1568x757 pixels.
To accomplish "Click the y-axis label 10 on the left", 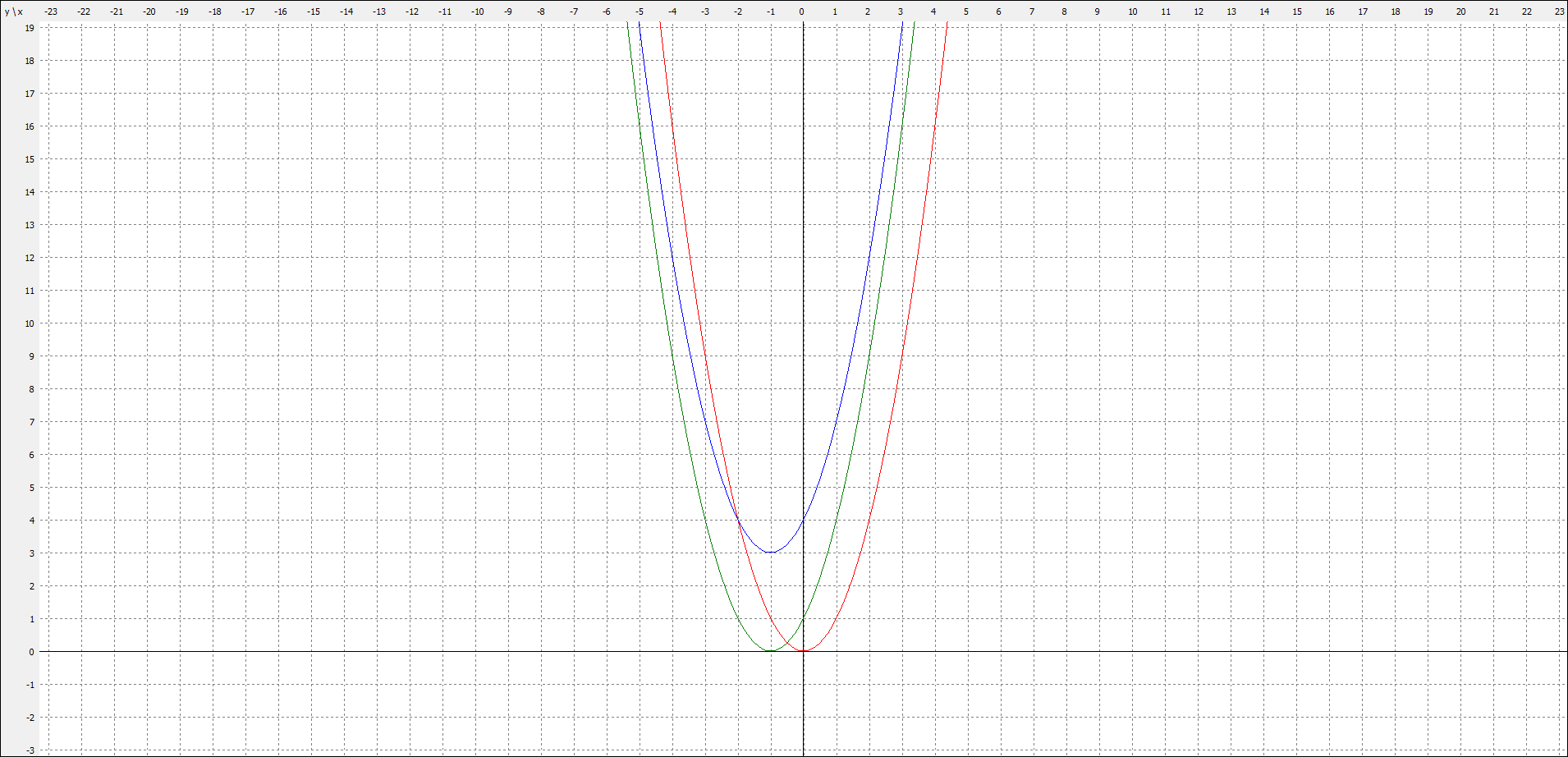I will tap(30, 323).
